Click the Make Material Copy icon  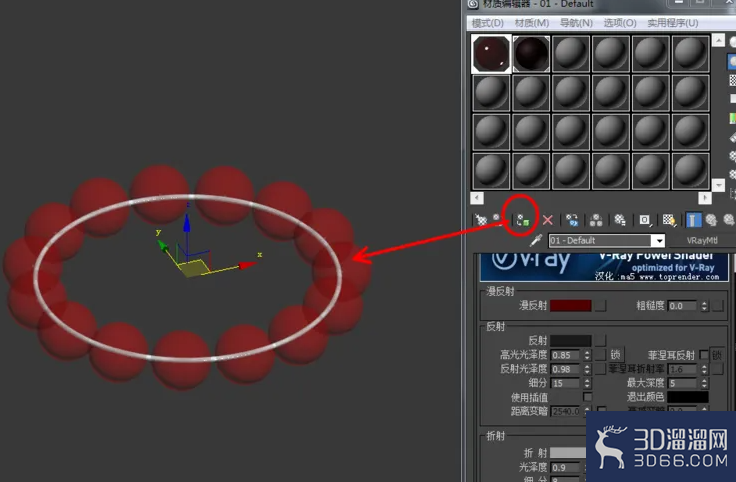click(572, 220)
